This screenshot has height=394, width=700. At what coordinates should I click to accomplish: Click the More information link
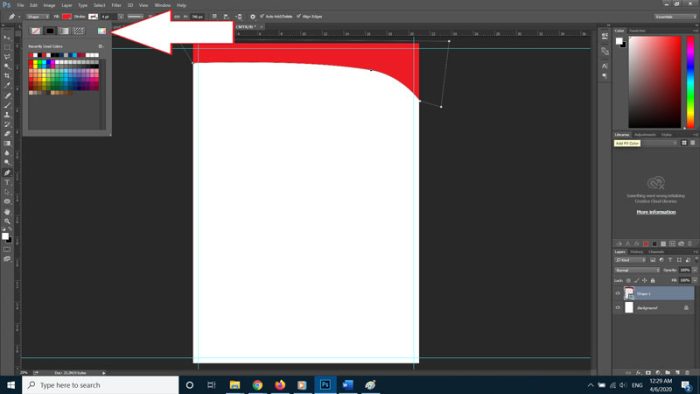656,212
